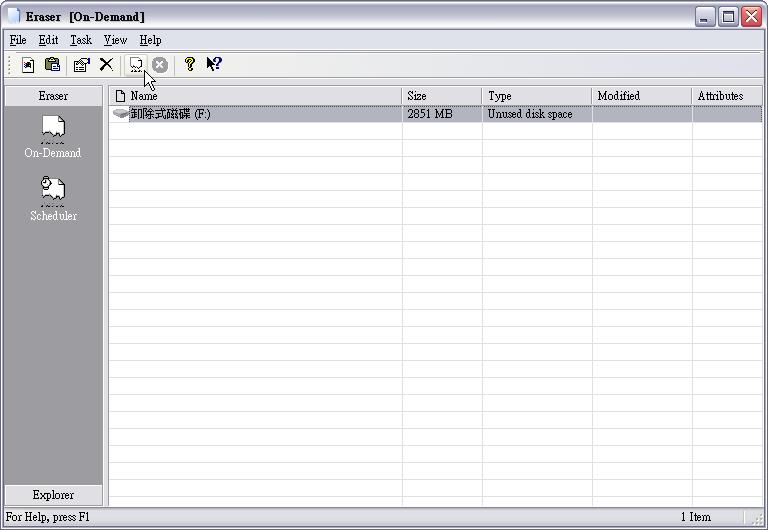This screenshot has width=768, height=530.
Task: Click the window resize grip corner
Action: tap(758, 521)
